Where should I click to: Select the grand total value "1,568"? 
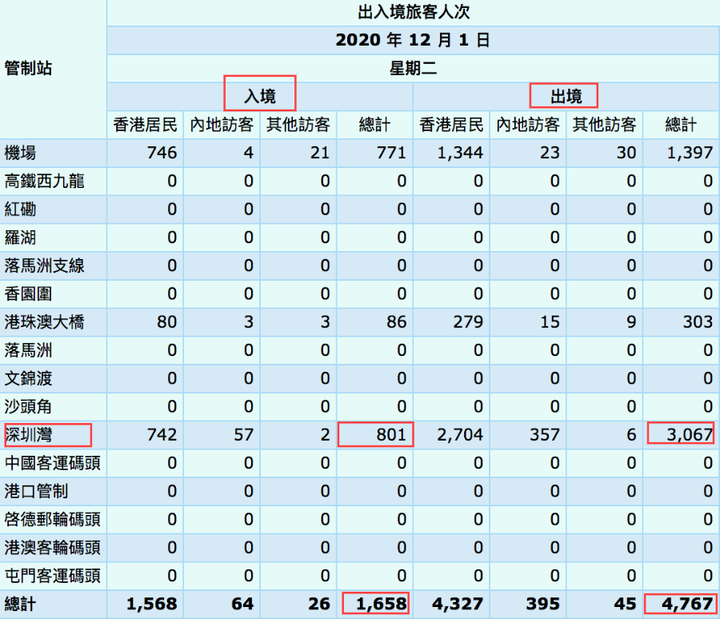click(152, 604)
